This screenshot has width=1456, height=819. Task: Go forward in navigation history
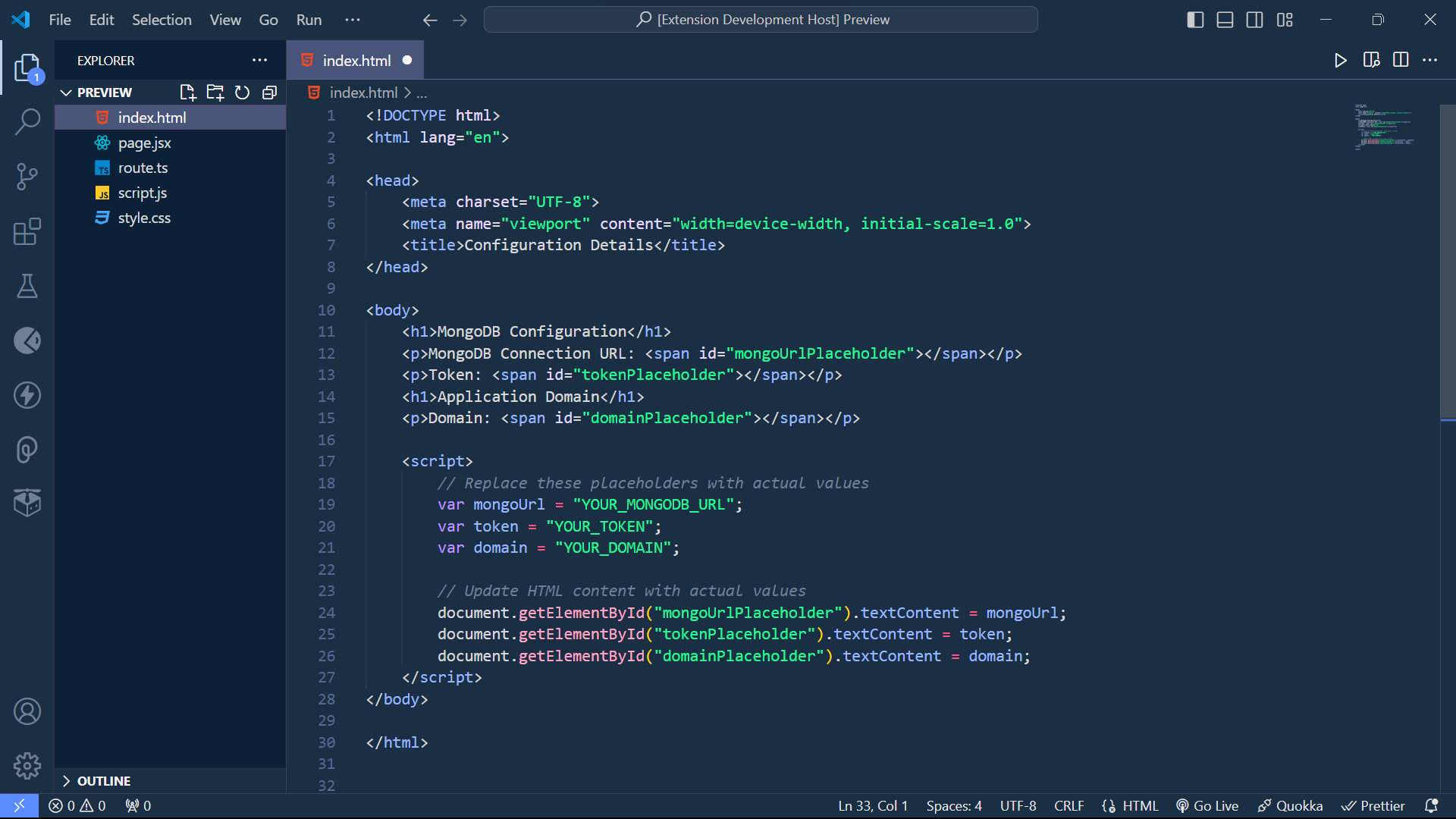click(460, 20)
